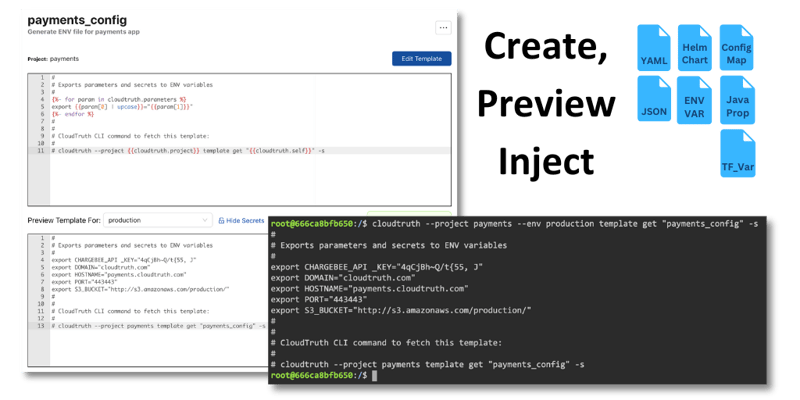Click terminal 'Exports parameters and secrets' comment

[389, 245]
